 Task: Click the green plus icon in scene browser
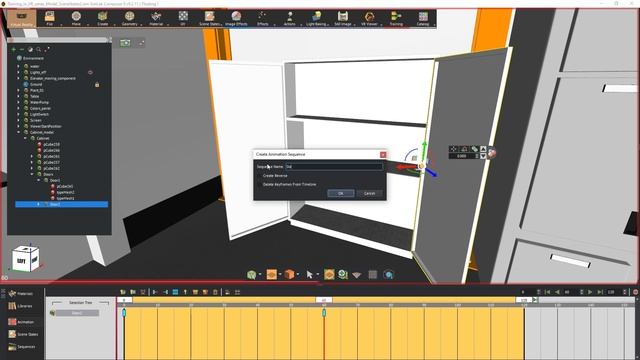(13, 49)
